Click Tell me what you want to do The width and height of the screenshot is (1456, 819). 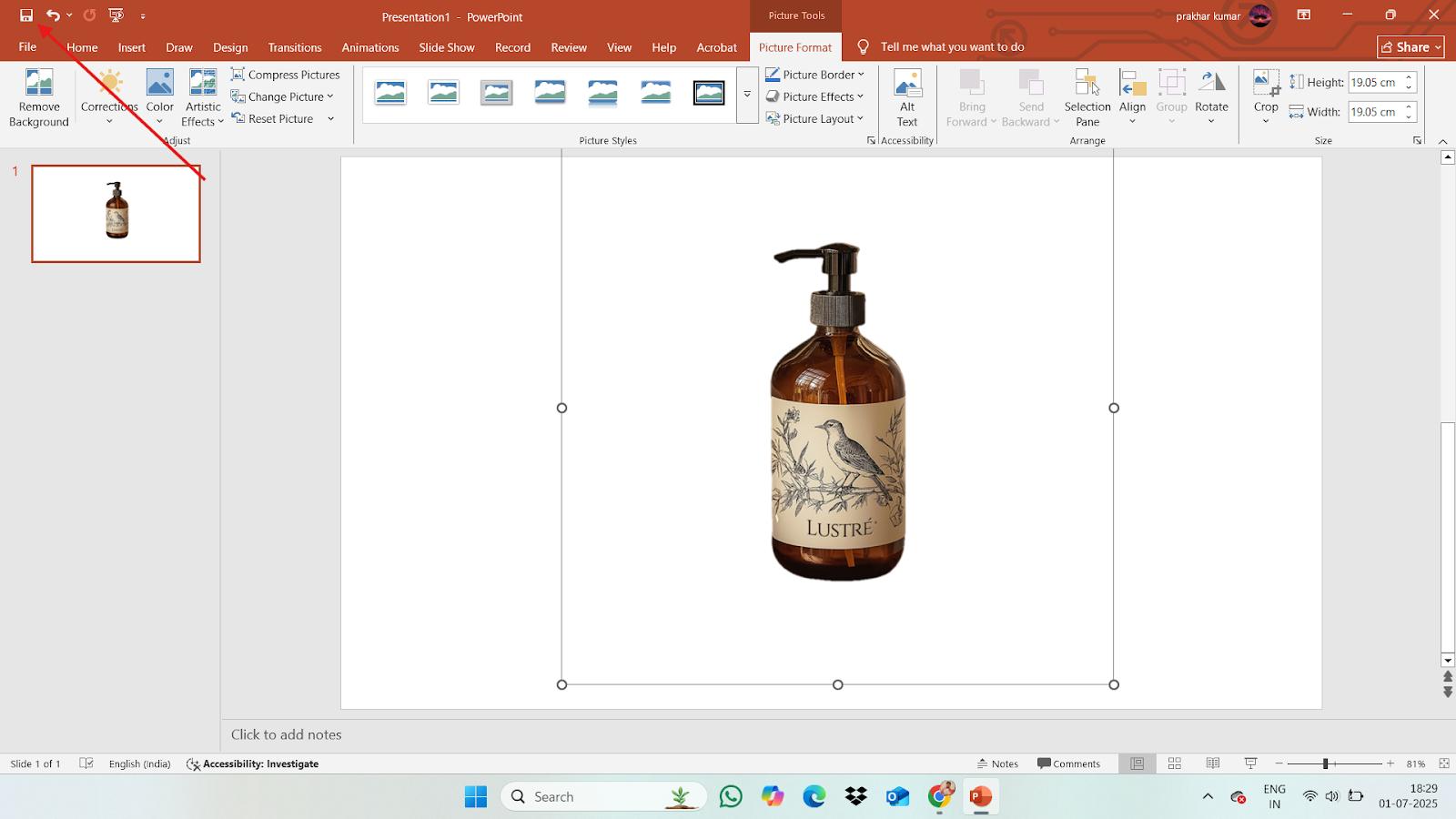952,47
